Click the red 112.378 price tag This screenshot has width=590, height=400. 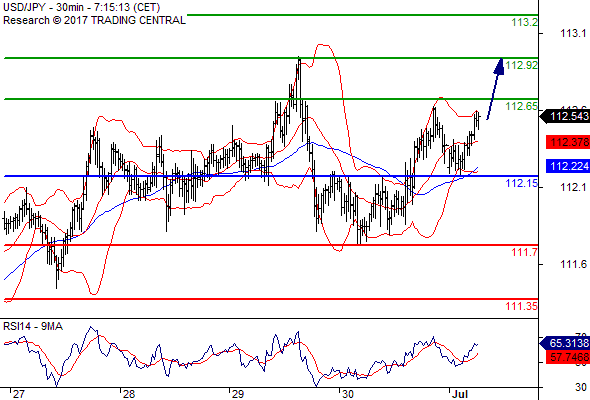pos(568,142)
